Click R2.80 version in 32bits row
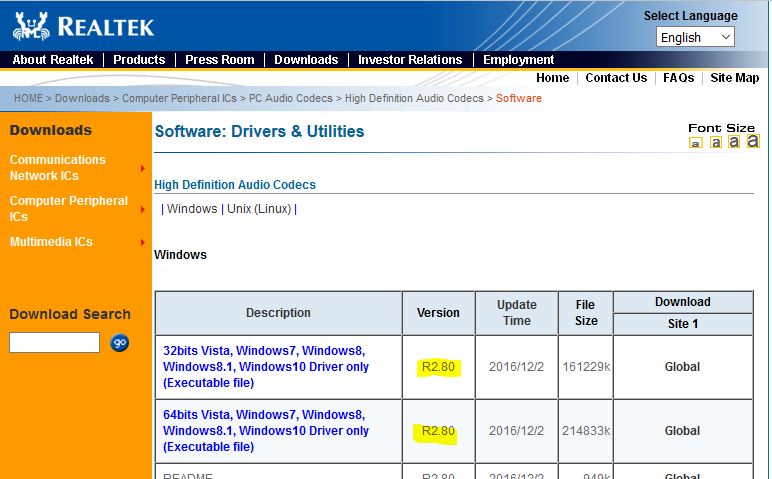Screen dimensions: 772x479 tap(438, 367)
